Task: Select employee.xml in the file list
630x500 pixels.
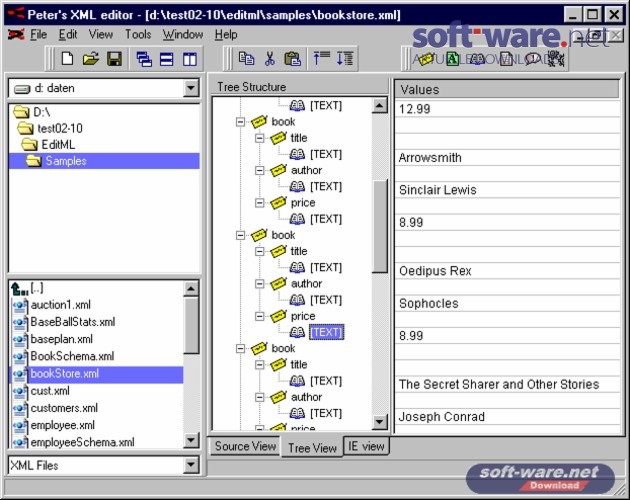Action: pos(63,425)
